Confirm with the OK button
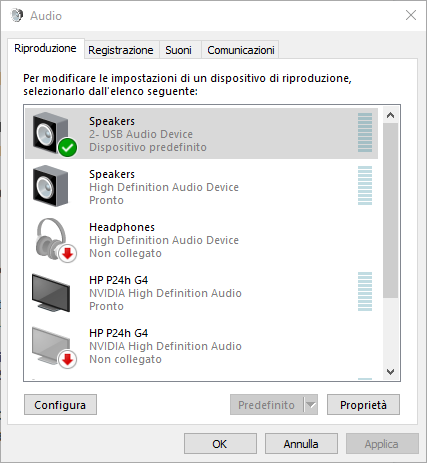The width and height of the screenshot is (427, 463). point(220,444)
